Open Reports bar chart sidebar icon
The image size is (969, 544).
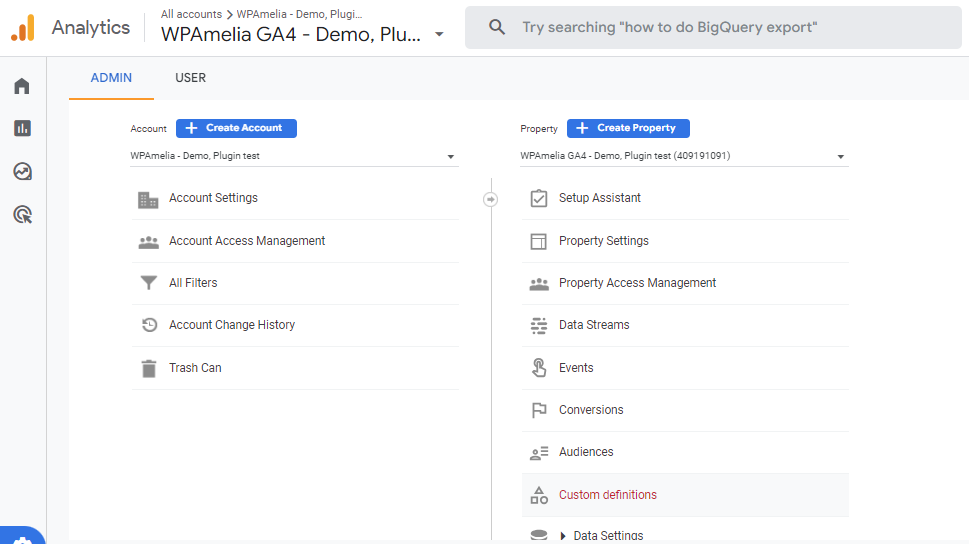[x=22, y=128]
